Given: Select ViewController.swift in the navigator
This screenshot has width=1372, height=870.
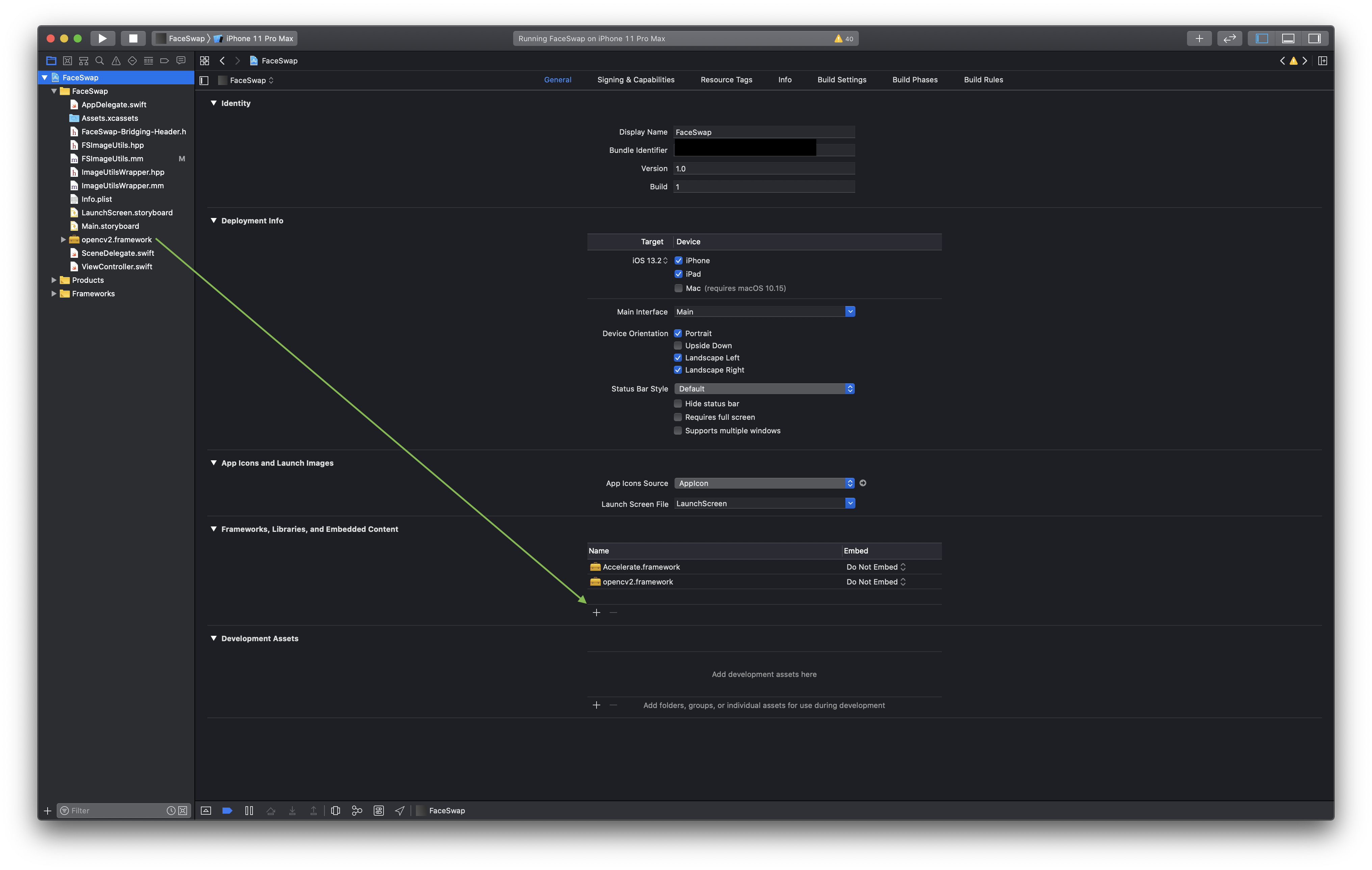Looking at the screenshot, I should (117, 267).
